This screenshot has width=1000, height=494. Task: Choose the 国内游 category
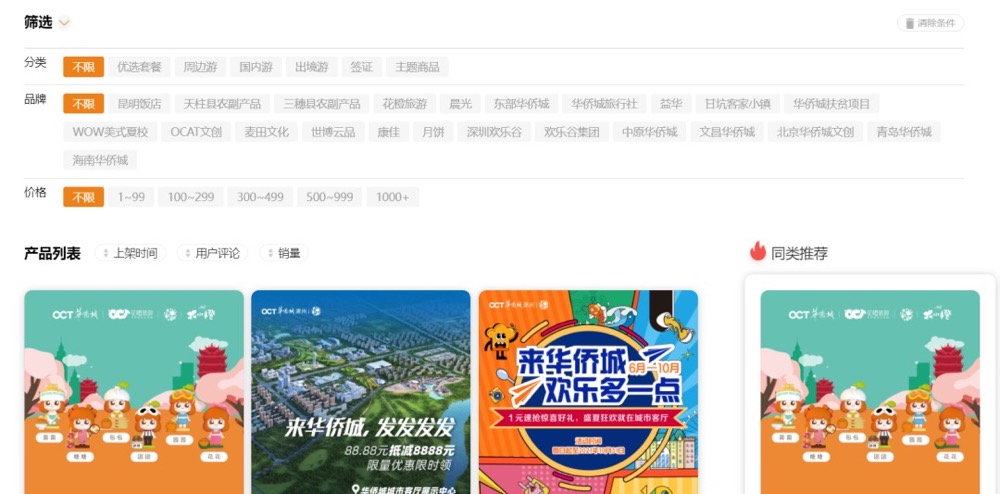[x=256, y=67]
